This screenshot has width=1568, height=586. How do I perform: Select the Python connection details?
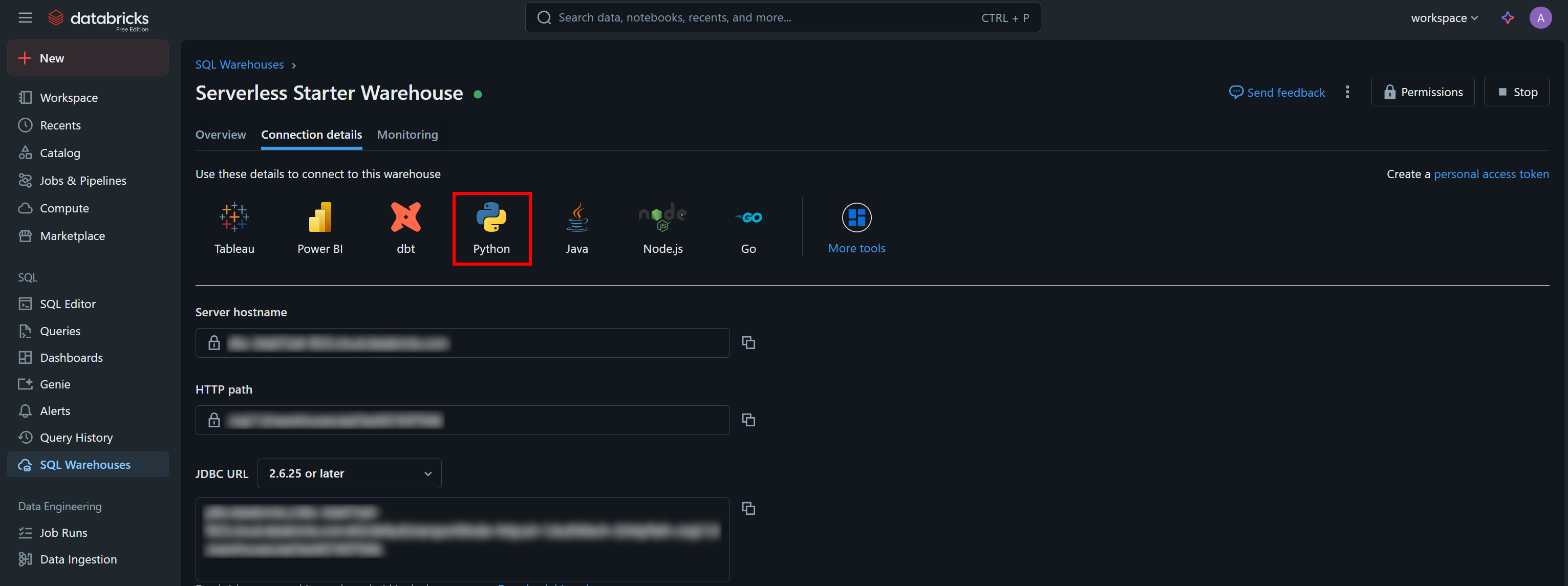coord(492,228)
